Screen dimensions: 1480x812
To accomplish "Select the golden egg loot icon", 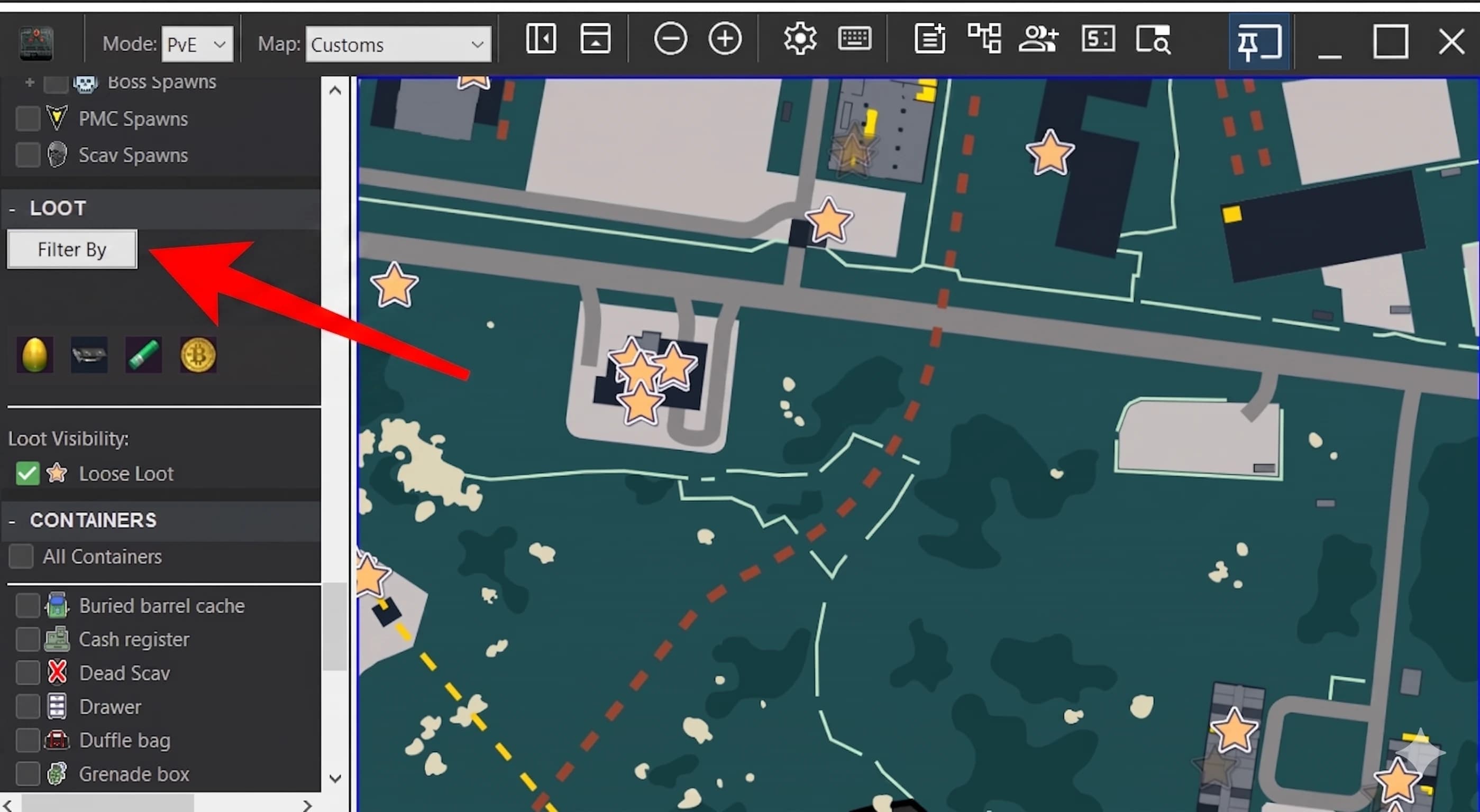I will (34, 355).
